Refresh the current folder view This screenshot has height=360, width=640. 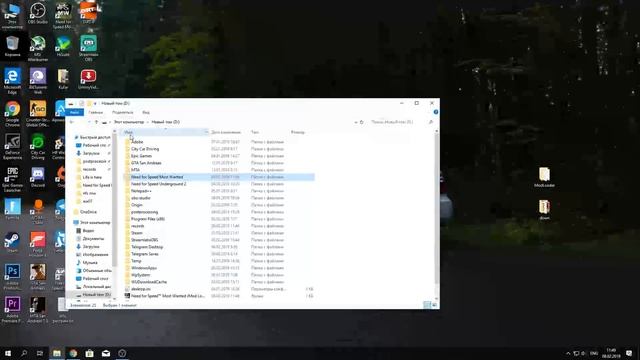[x=362, y=122]
